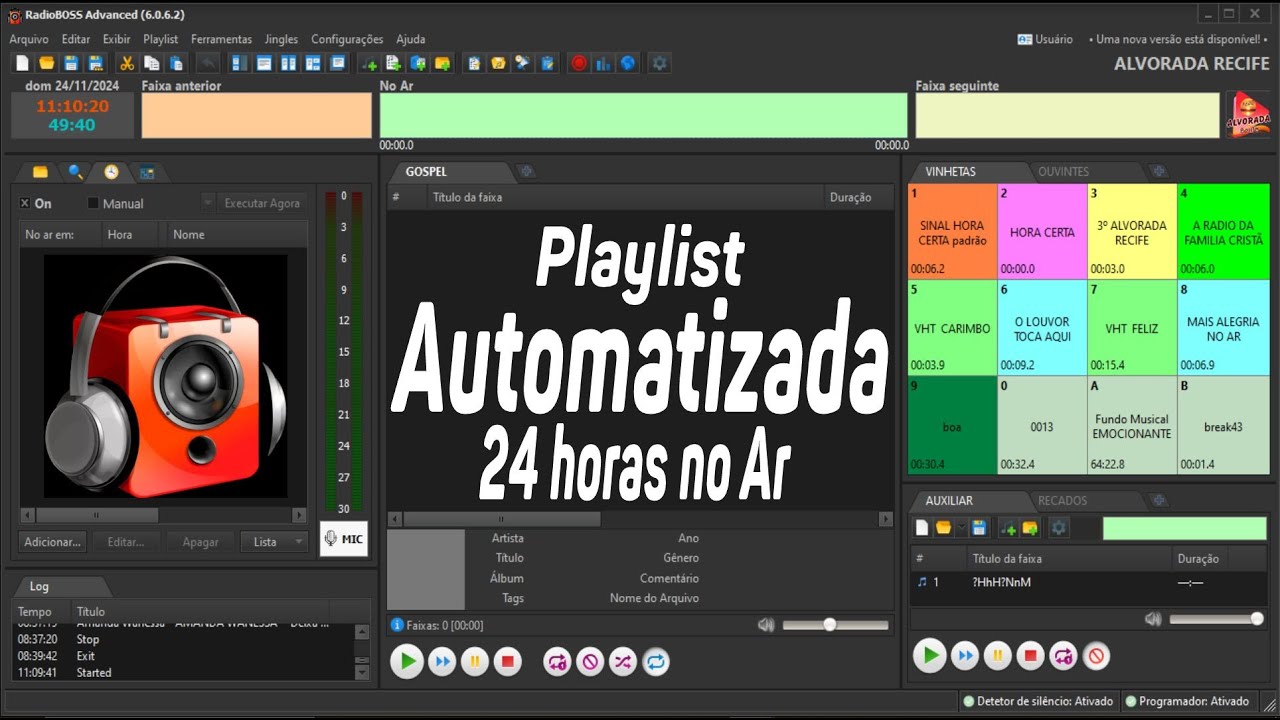Adjust the main player volume slider
Image resolution: width=1280 pixels, height=720 pixels.
[835, 625]
